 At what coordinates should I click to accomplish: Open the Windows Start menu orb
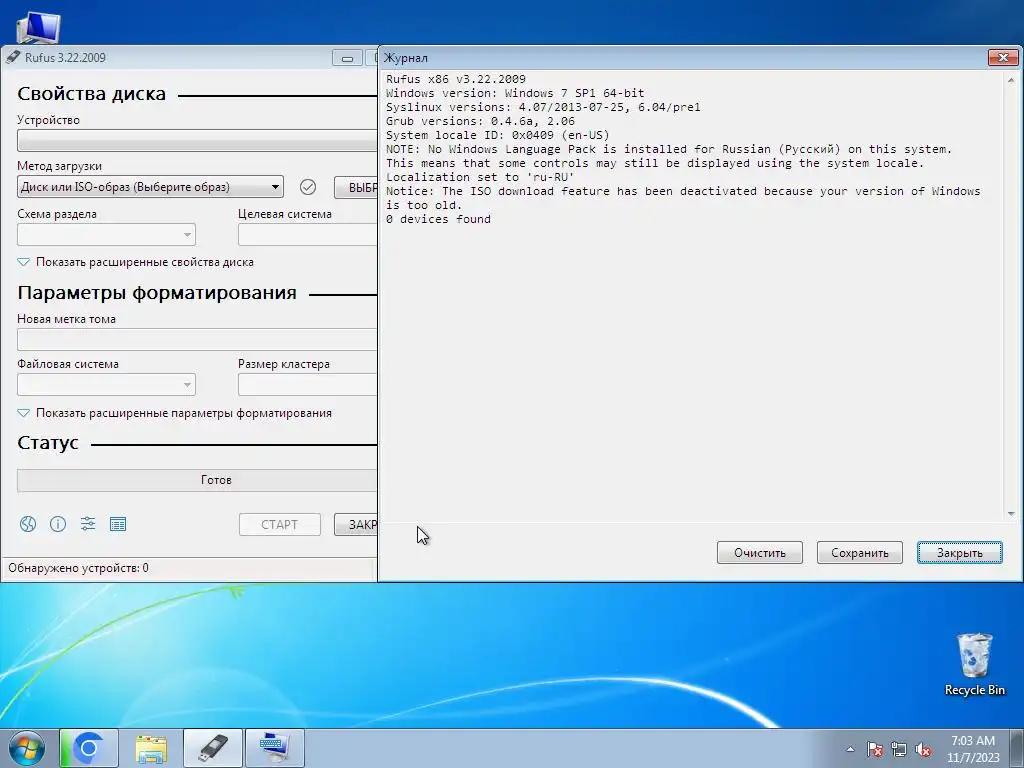point(27,748)
